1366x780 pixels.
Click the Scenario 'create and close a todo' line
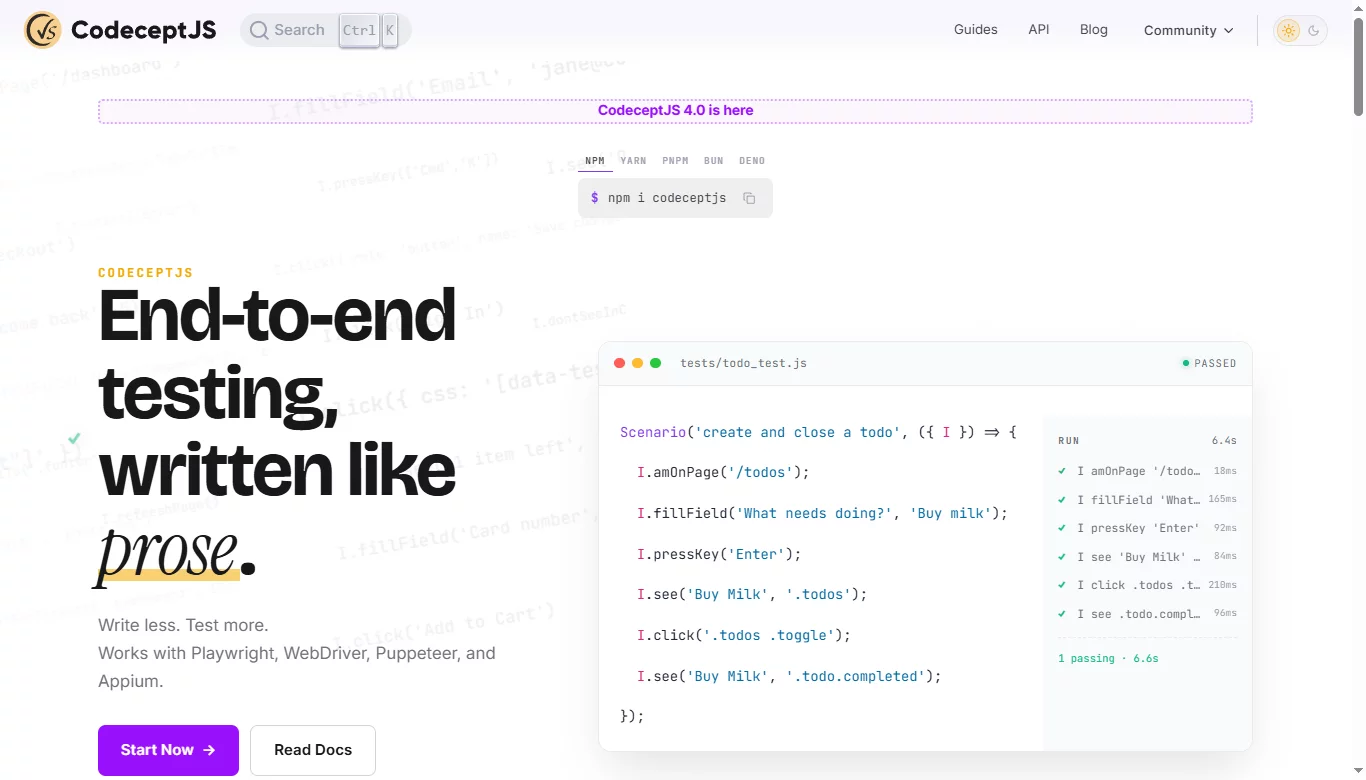click(x=818, y=432)
